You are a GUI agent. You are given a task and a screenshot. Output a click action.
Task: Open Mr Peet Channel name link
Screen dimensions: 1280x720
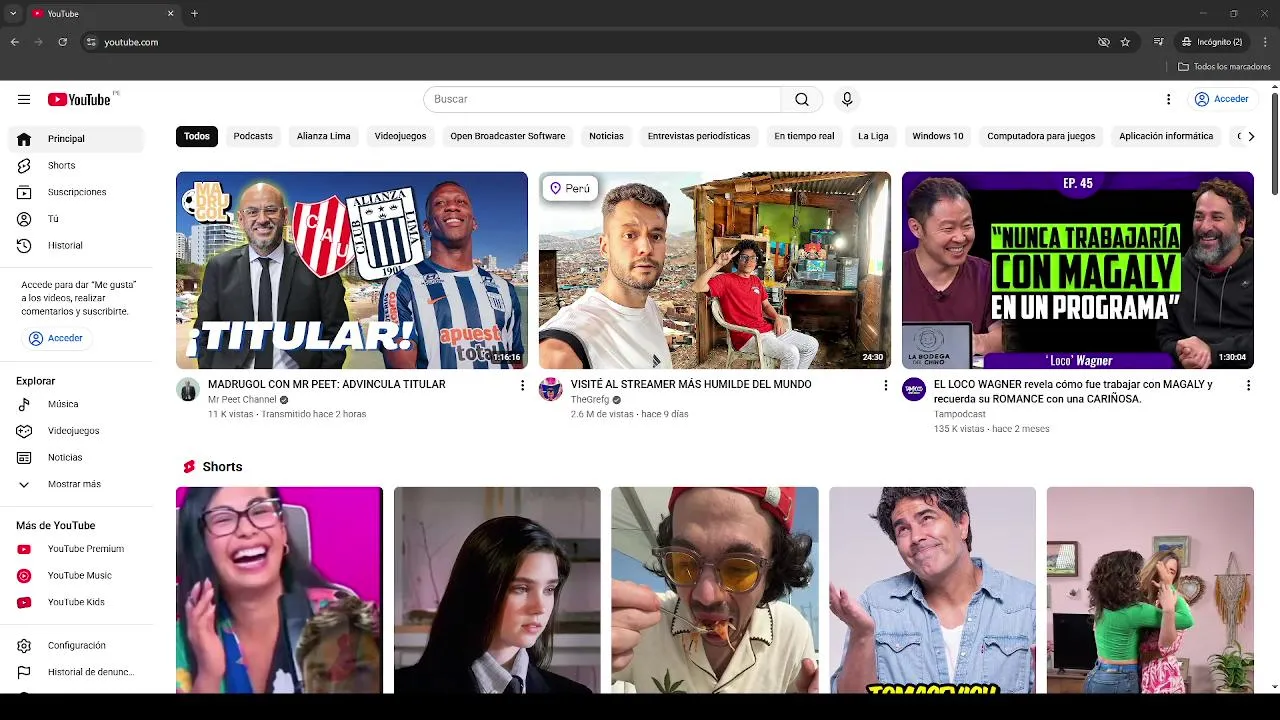242,399
